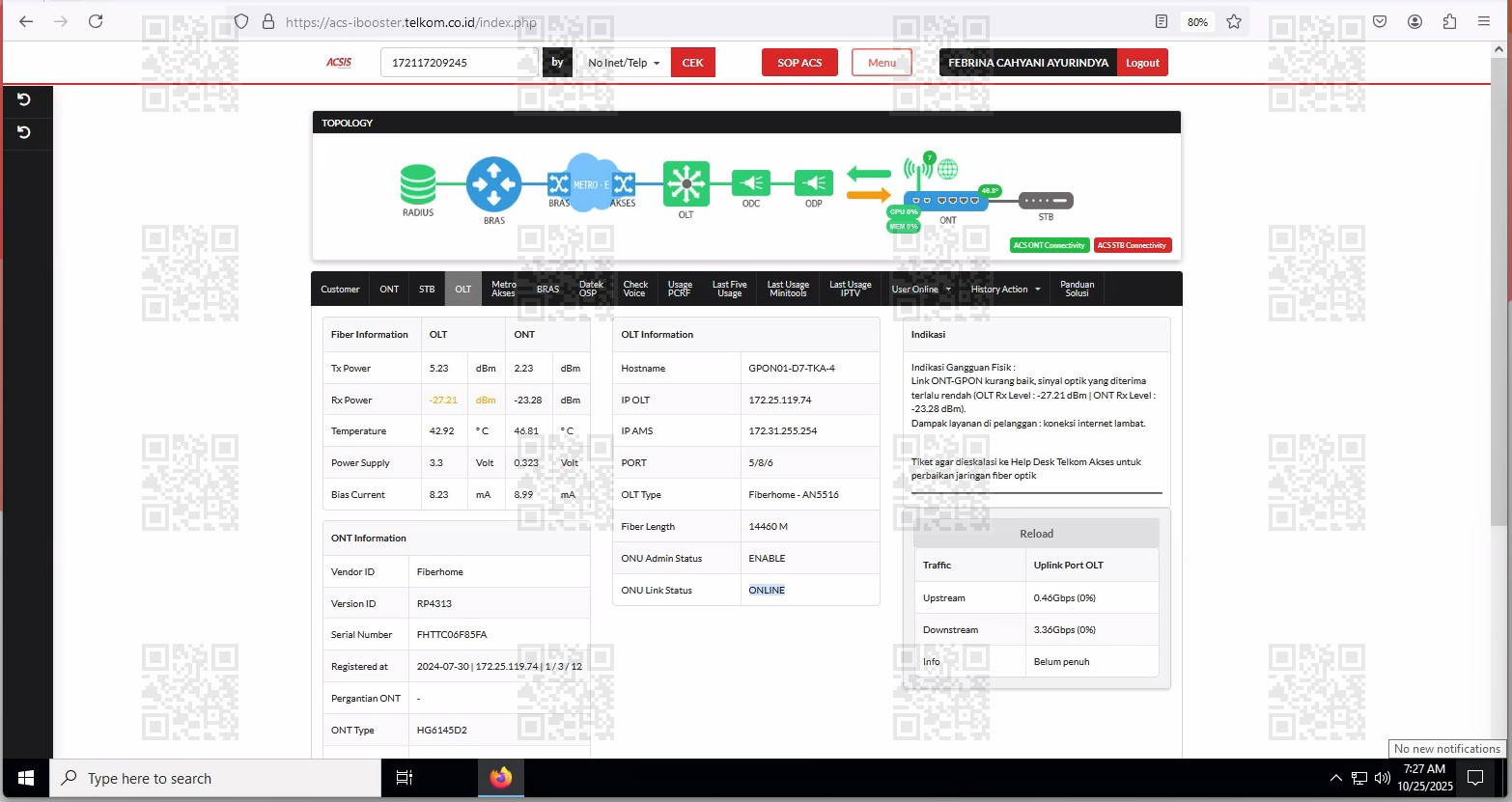Switch to the Customer tab

click(340, 290)
